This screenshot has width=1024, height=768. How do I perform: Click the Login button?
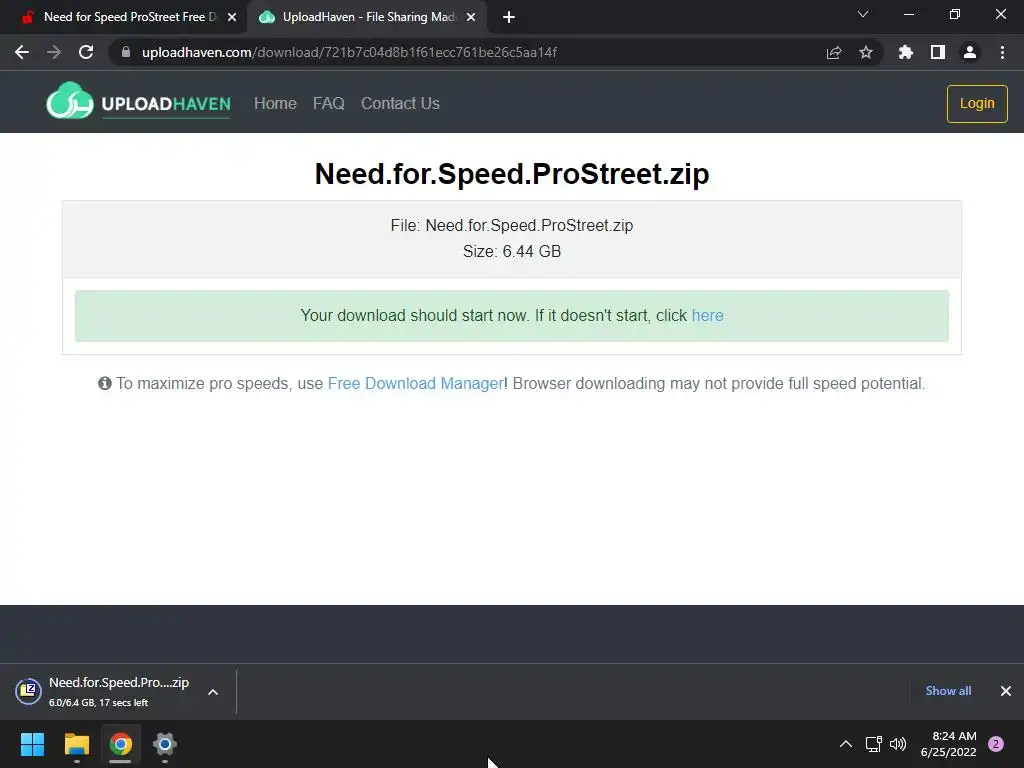[977, 103]
